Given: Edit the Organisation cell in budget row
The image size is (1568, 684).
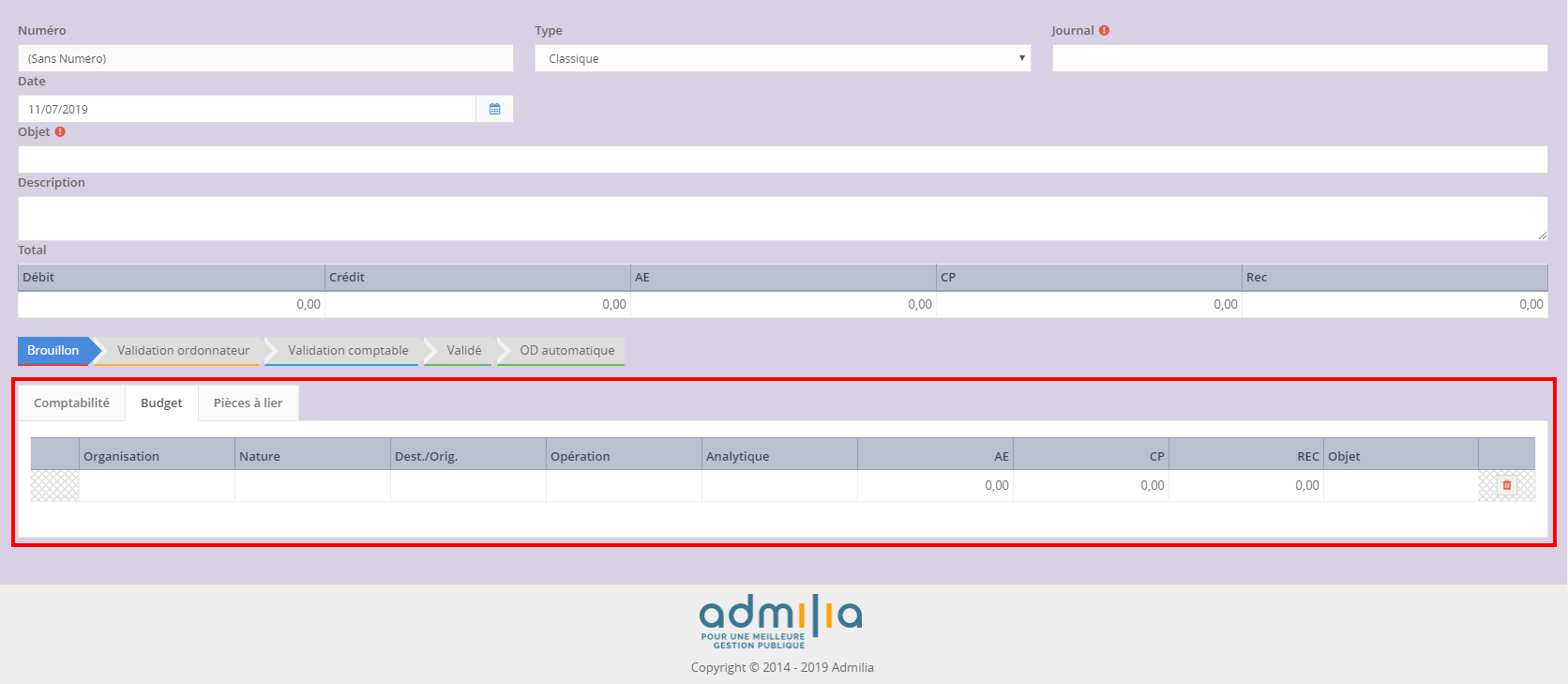Looking at the screenshot, I should pos(157,486).
